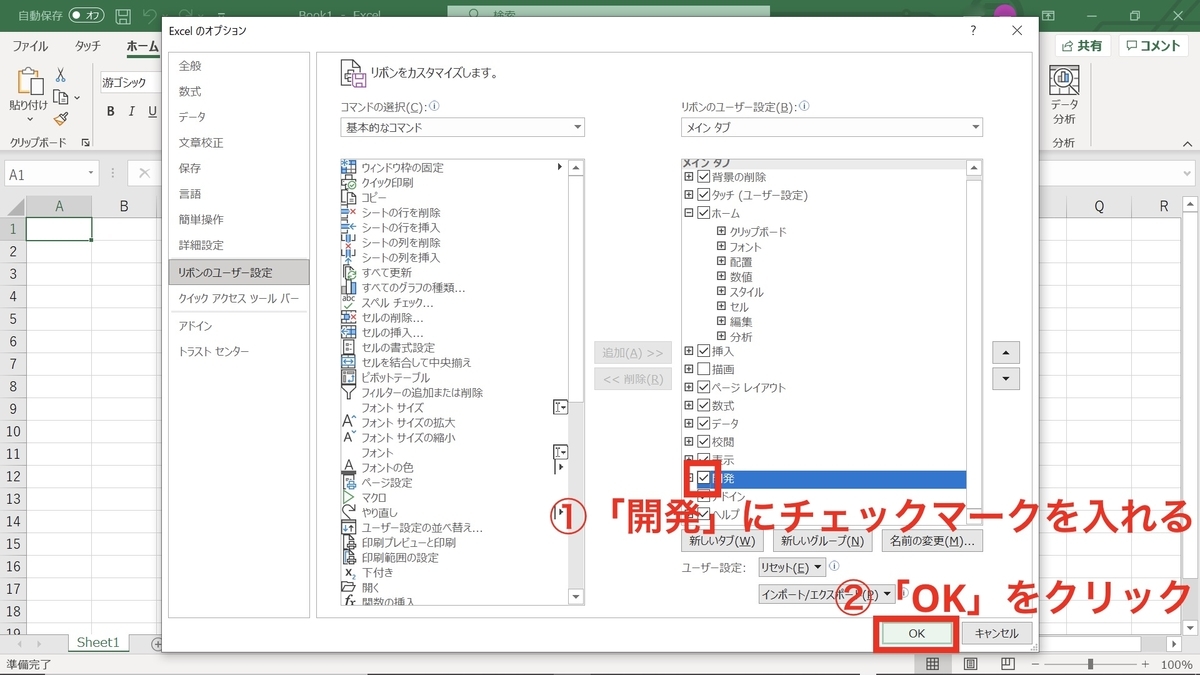Image resolution: width=1200 pixels, height=675 pixels.
Task: Select the コピー command icon
Action: [349, 198]
